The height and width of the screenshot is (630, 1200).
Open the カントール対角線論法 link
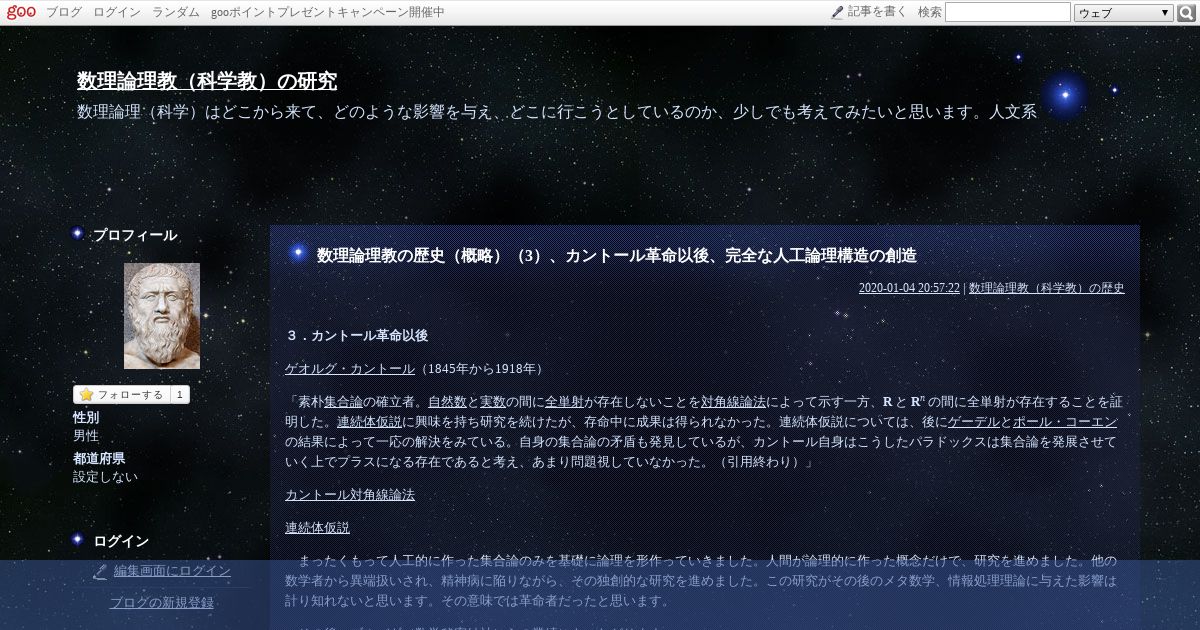(350, 495)
